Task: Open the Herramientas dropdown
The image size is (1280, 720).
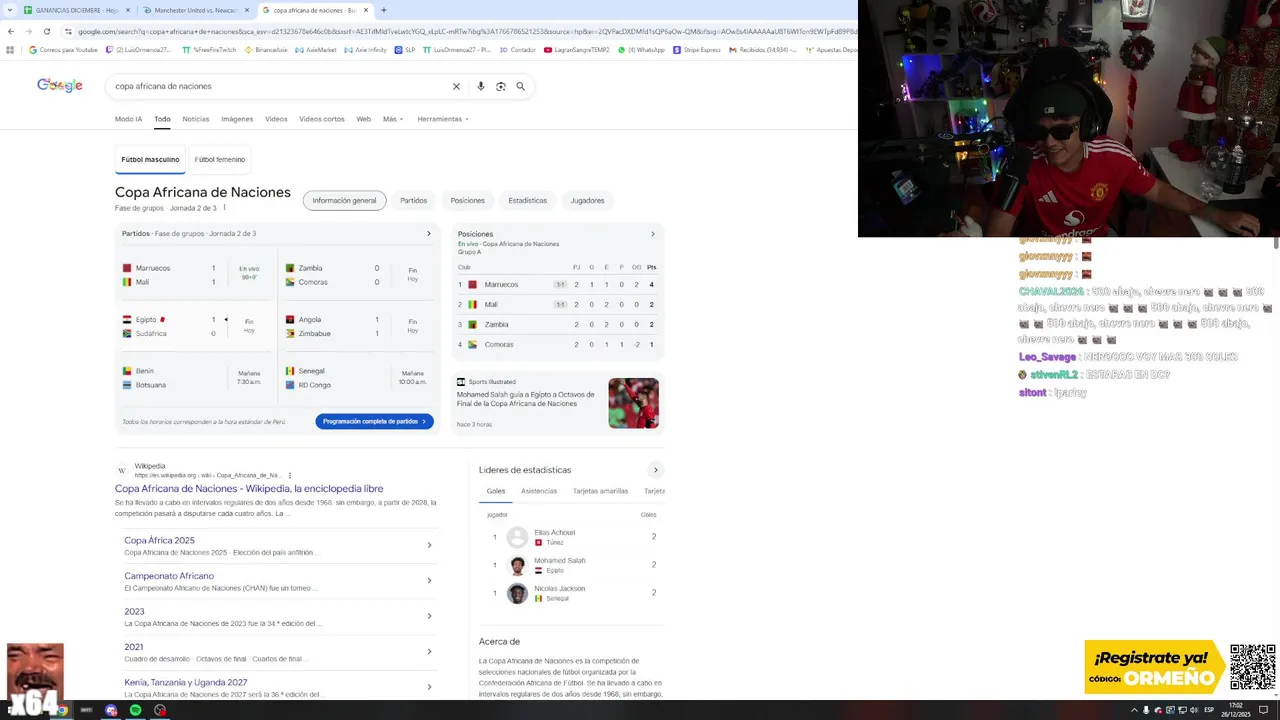Action: [x=443, y=119]
